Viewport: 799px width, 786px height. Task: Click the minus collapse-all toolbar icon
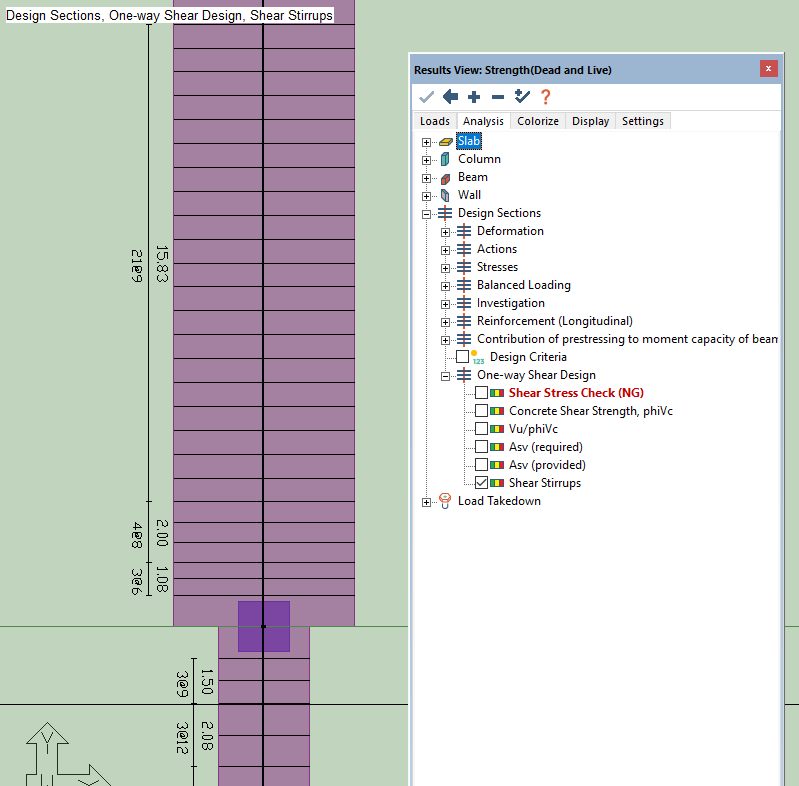497,97
